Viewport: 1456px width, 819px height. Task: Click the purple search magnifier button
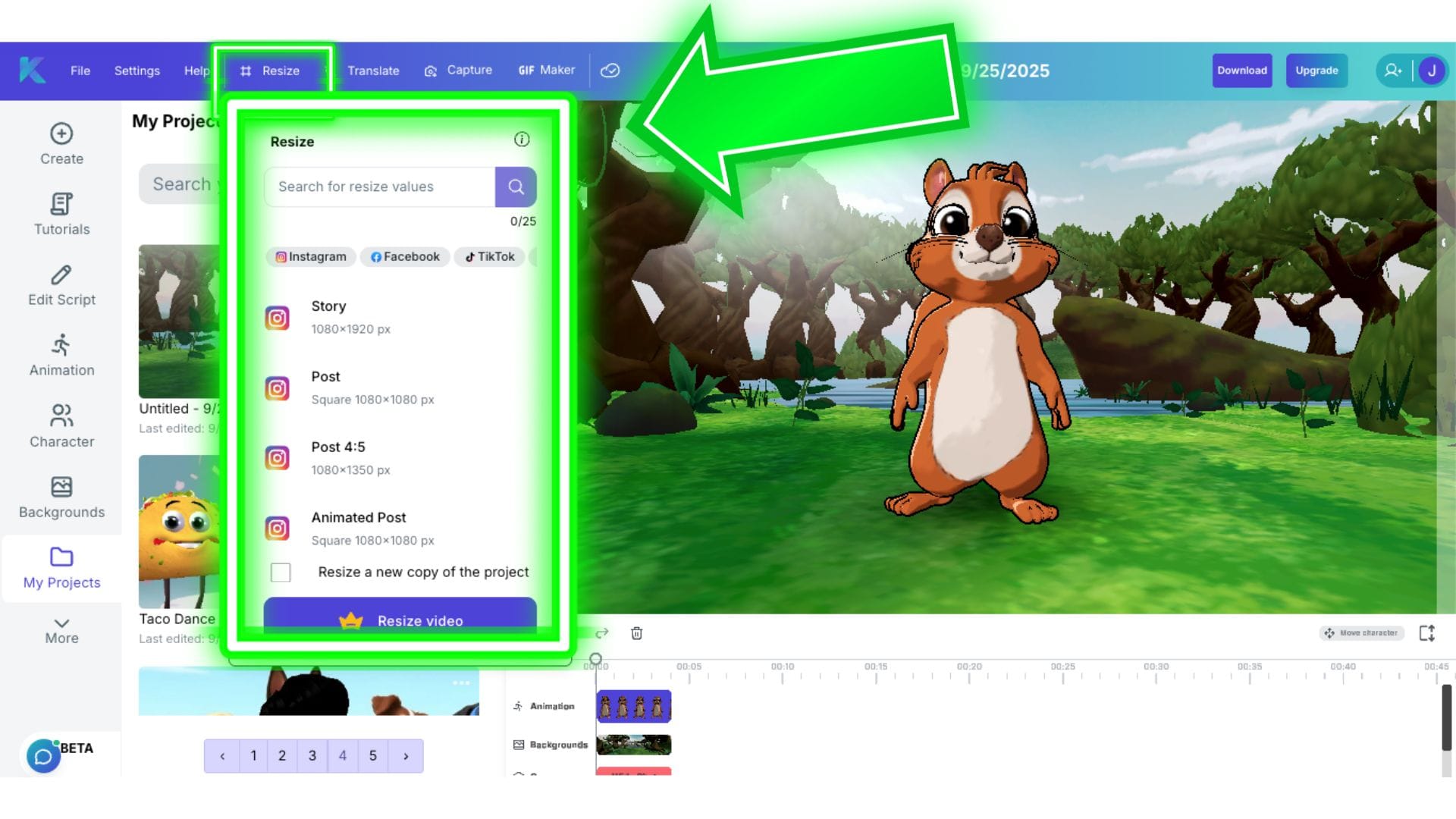[x=516, y=187]
